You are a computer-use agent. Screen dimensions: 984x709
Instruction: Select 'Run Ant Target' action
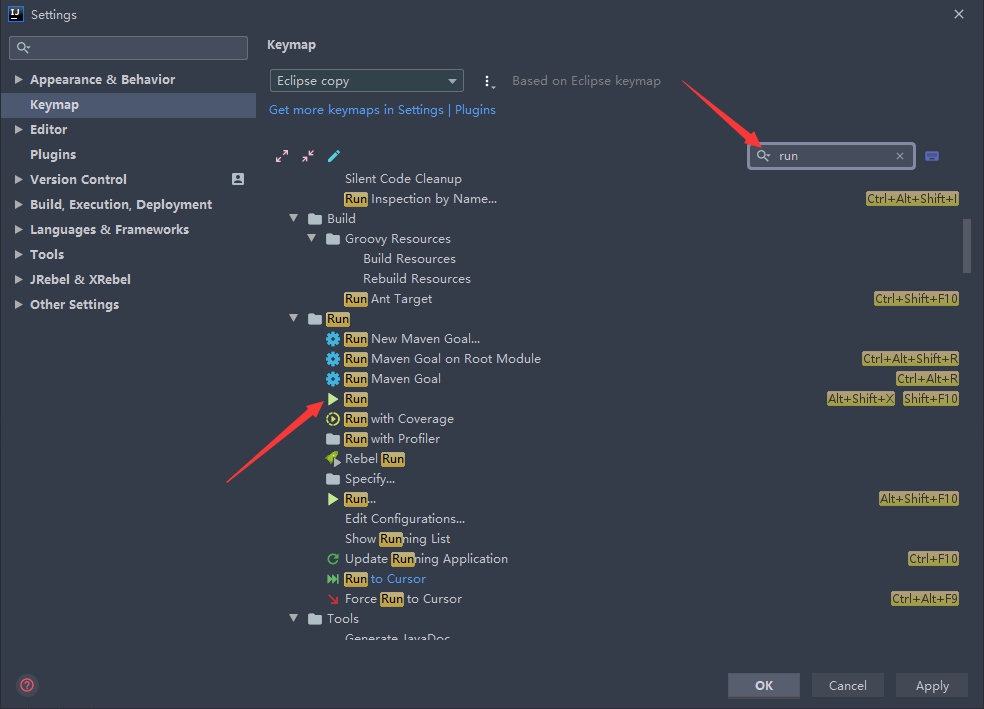(x=388, y=299)
